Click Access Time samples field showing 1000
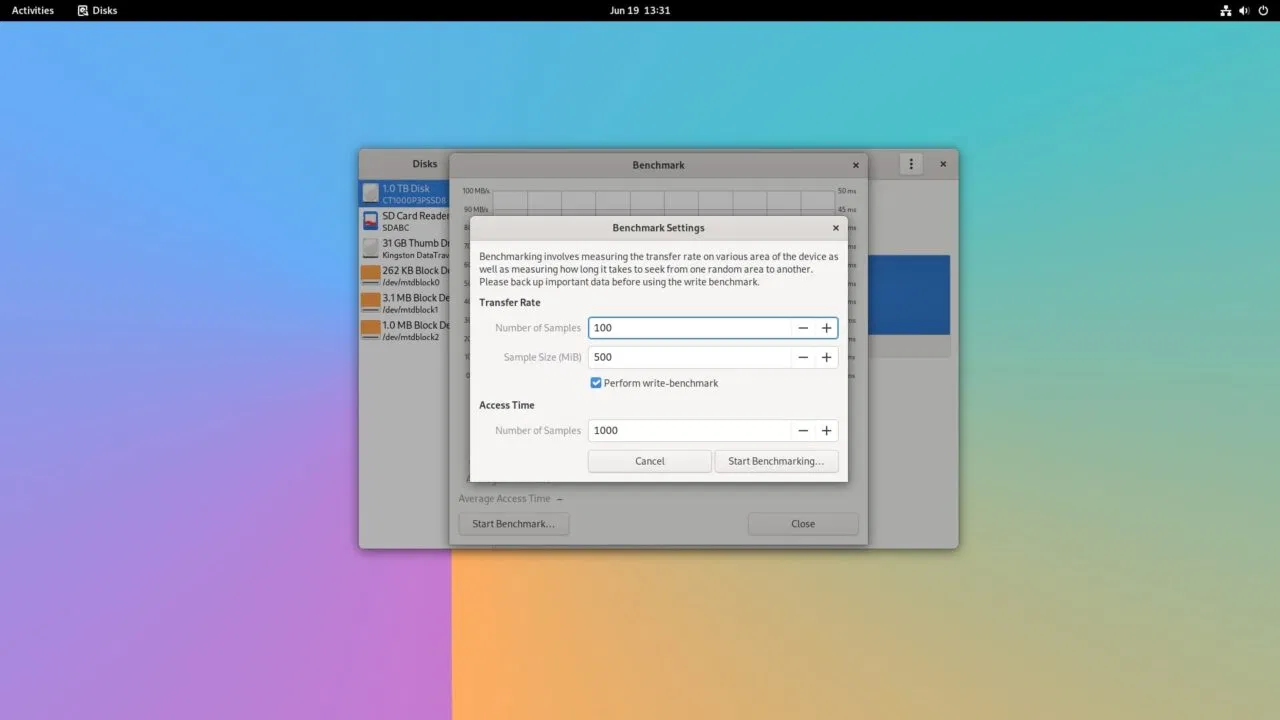Image resolution: width=1280 pixels, height=720 pixels. pyautogui.click(x=688, y=431)
